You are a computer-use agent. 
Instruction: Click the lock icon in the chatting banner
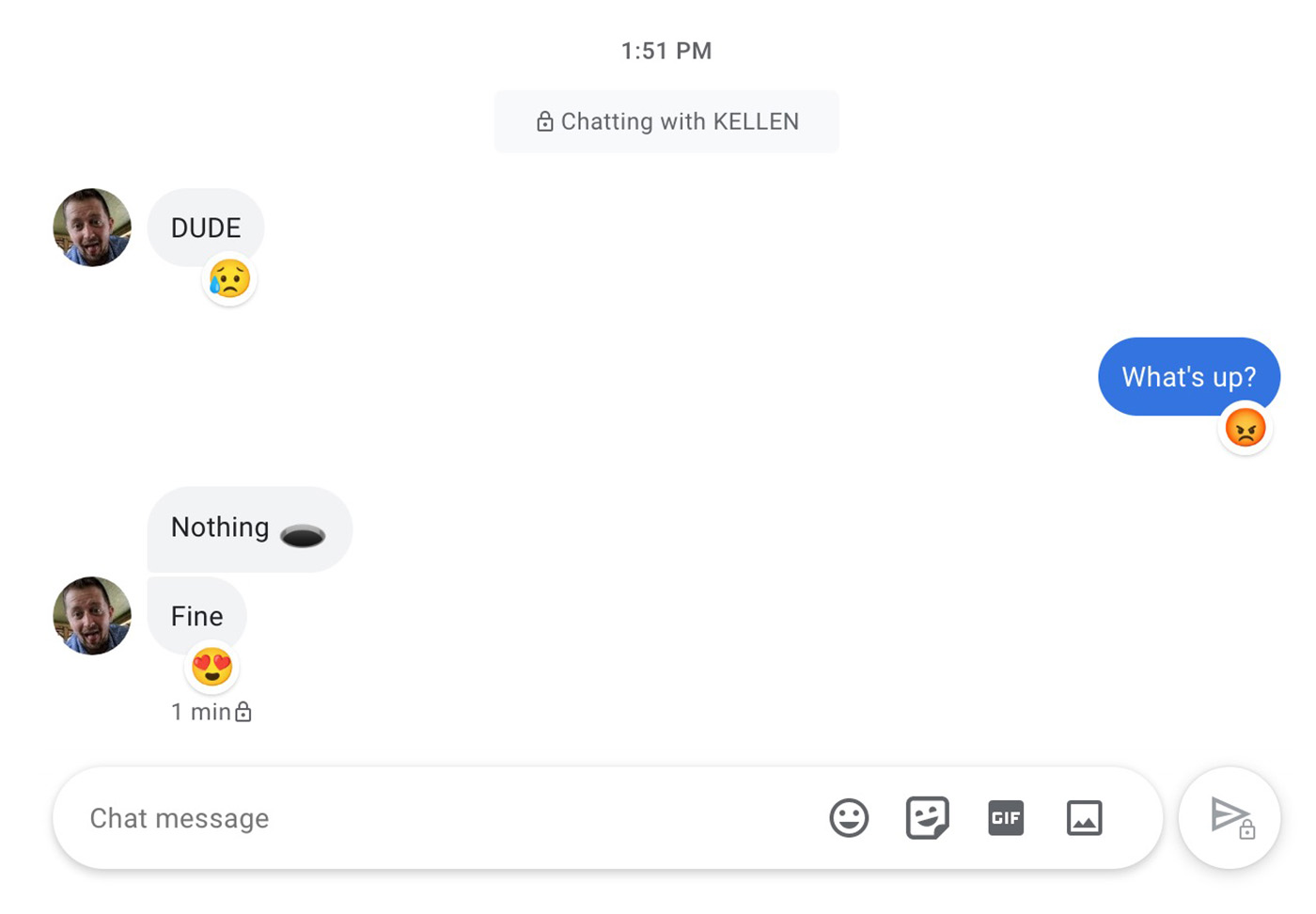click(x=544, y=121)
